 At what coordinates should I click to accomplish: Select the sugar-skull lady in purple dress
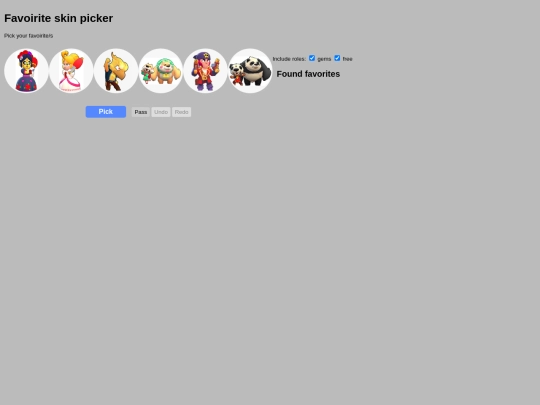[x=26, y=71]
